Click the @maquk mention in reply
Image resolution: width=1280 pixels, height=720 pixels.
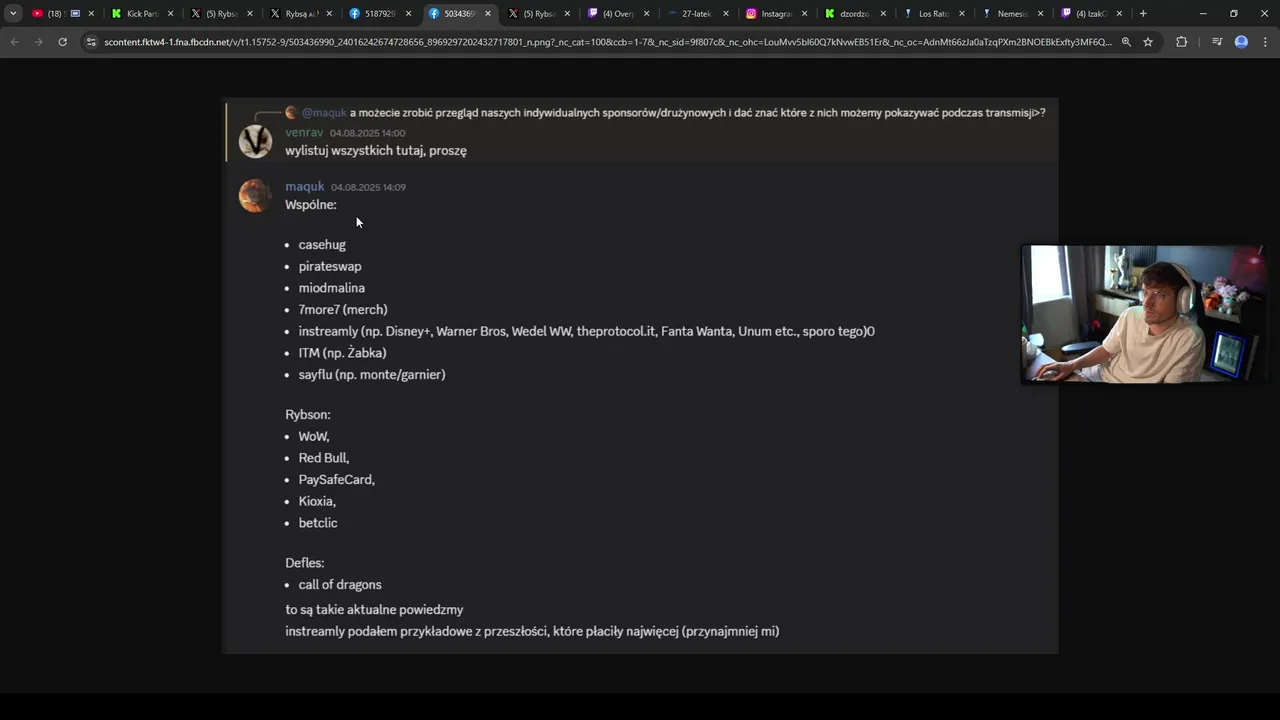pos(324,113)
